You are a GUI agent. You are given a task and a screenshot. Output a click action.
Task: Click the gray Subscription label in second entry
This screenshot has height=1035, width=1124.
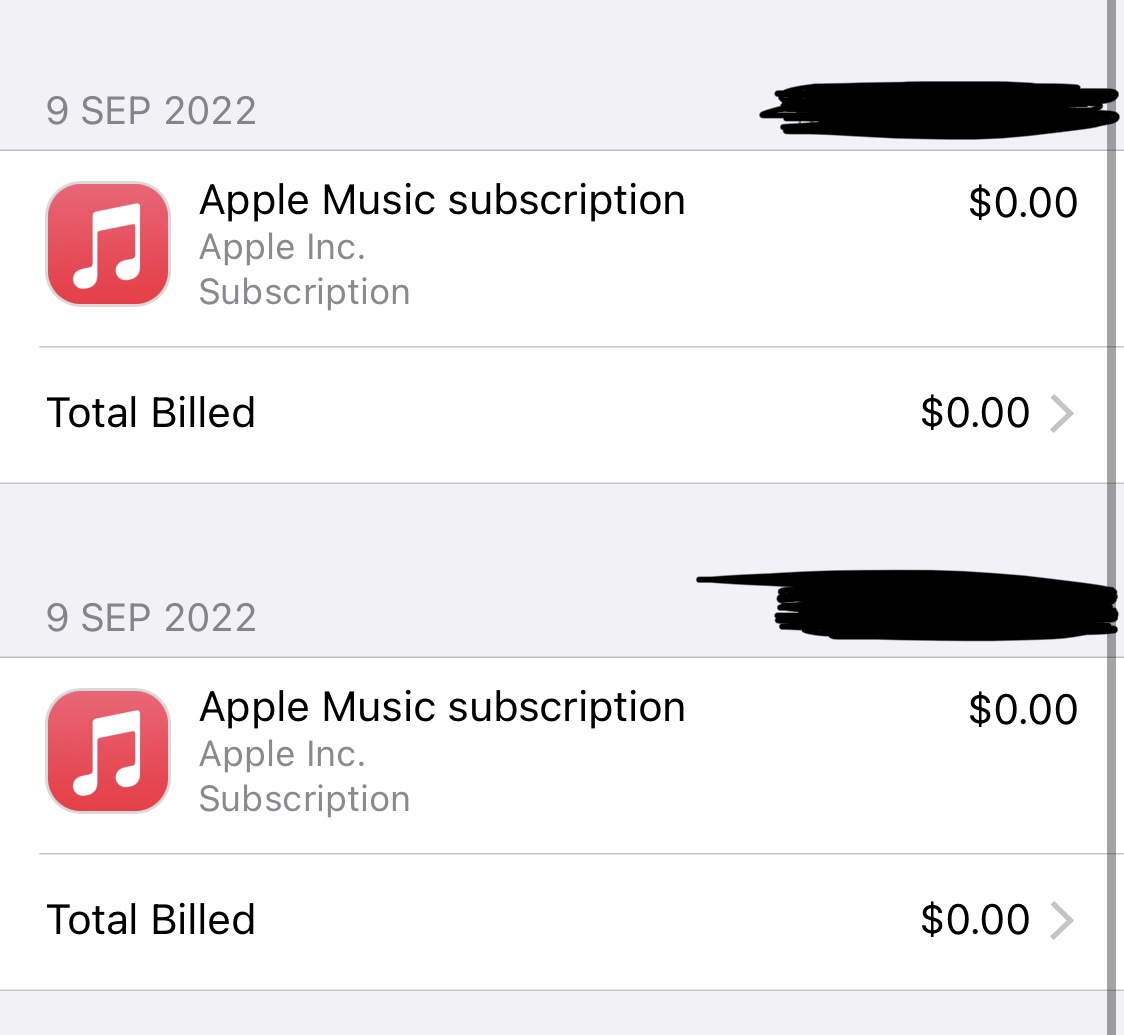click(304, 799)
